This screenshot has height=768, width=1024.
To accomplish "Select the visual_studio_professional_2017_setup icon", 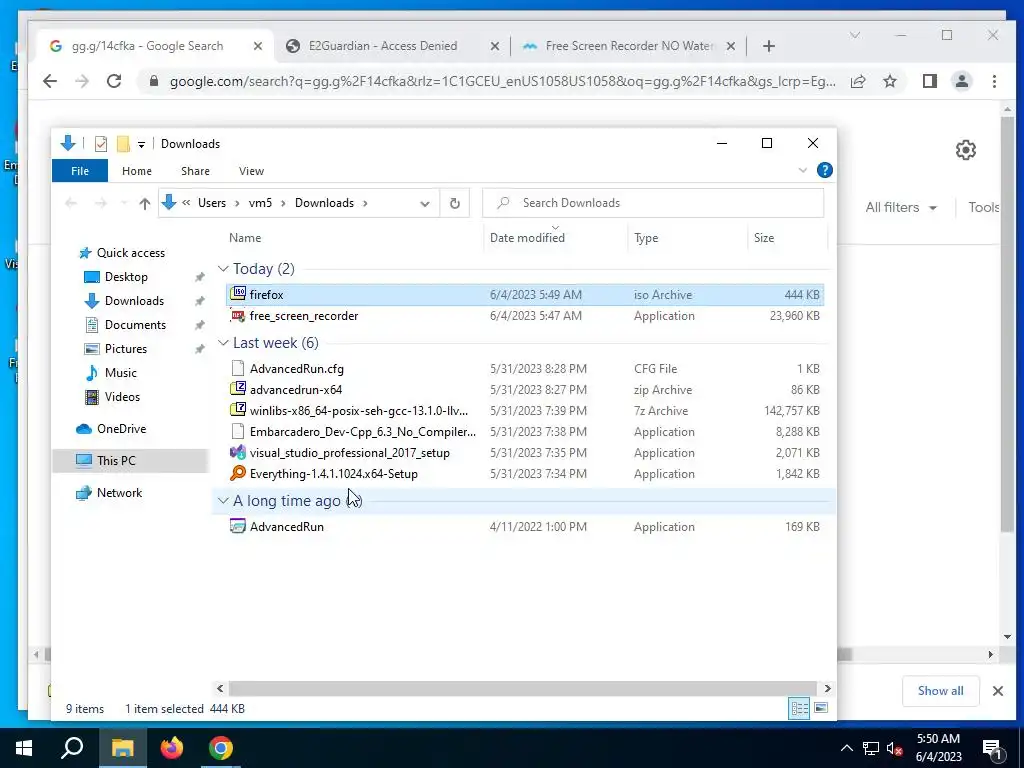I will pos(238,453).
